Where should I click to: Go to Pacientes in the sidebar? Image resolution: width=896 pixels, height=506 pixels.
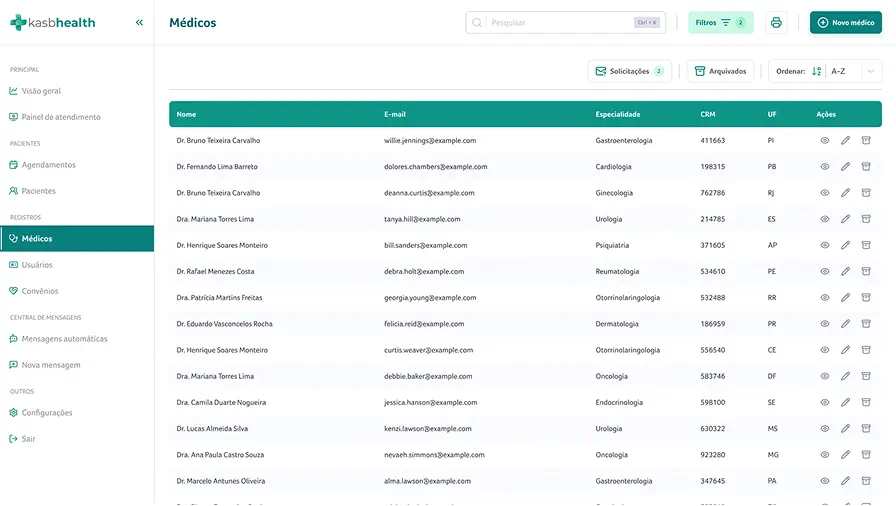pyautogui.click(x=39, y=191)
